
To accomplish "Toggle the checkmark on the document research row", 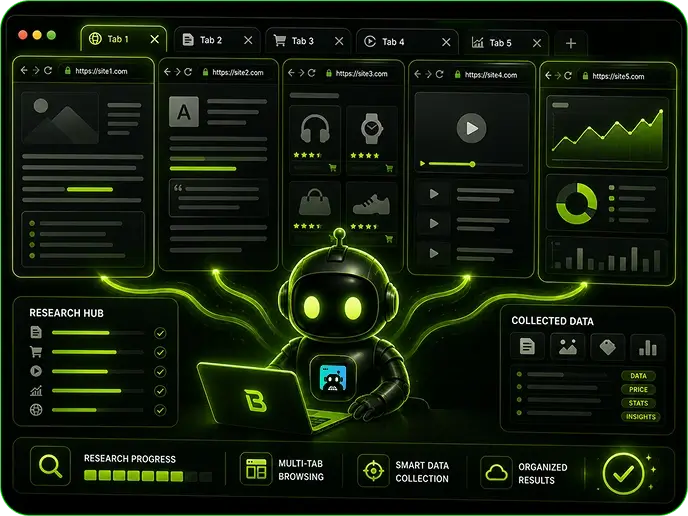I will [x=160, y=333].
